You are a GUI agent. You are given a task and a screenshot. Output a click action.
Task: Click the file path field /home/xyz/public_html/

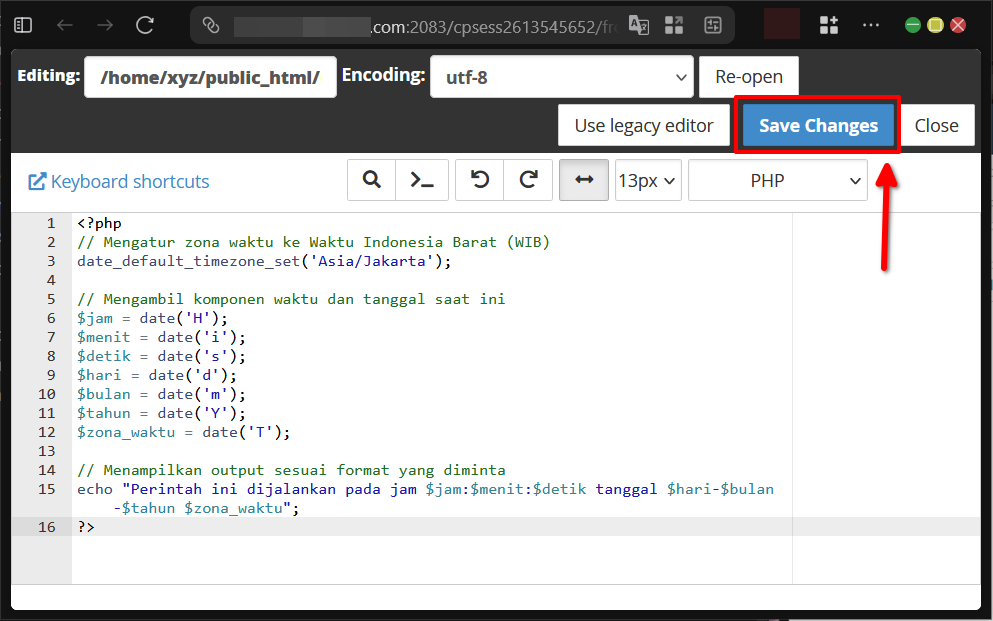[210, 77]
